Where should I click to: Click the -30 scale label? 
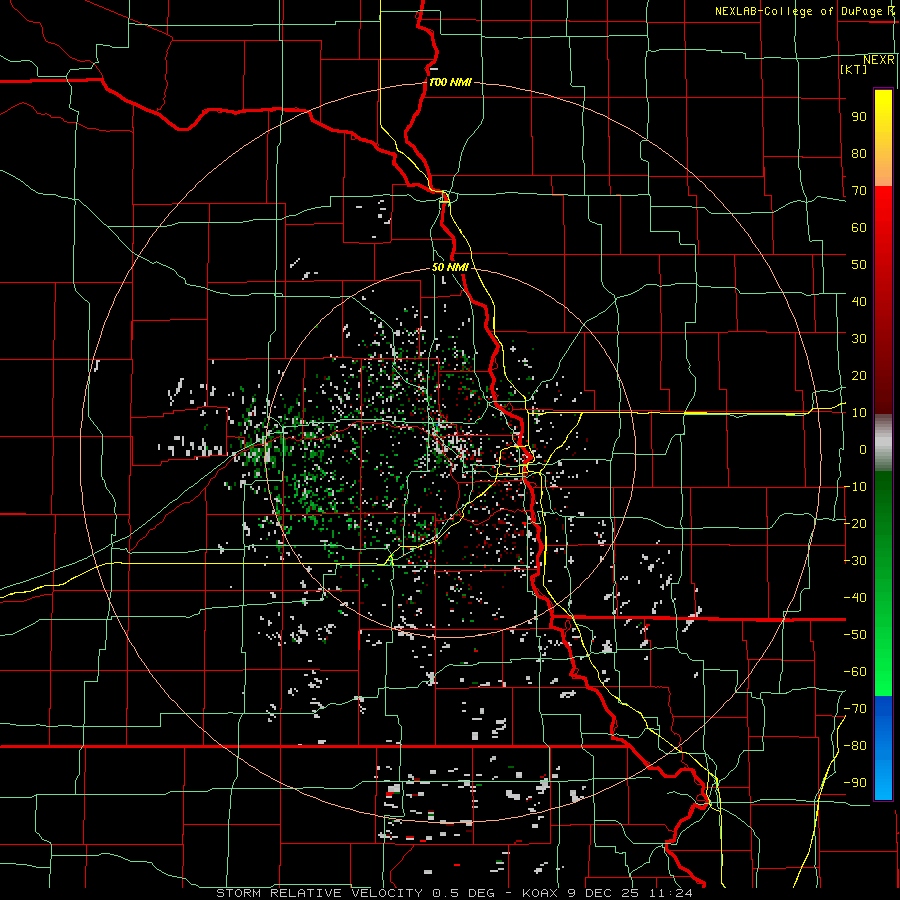(x=855, y=561)
